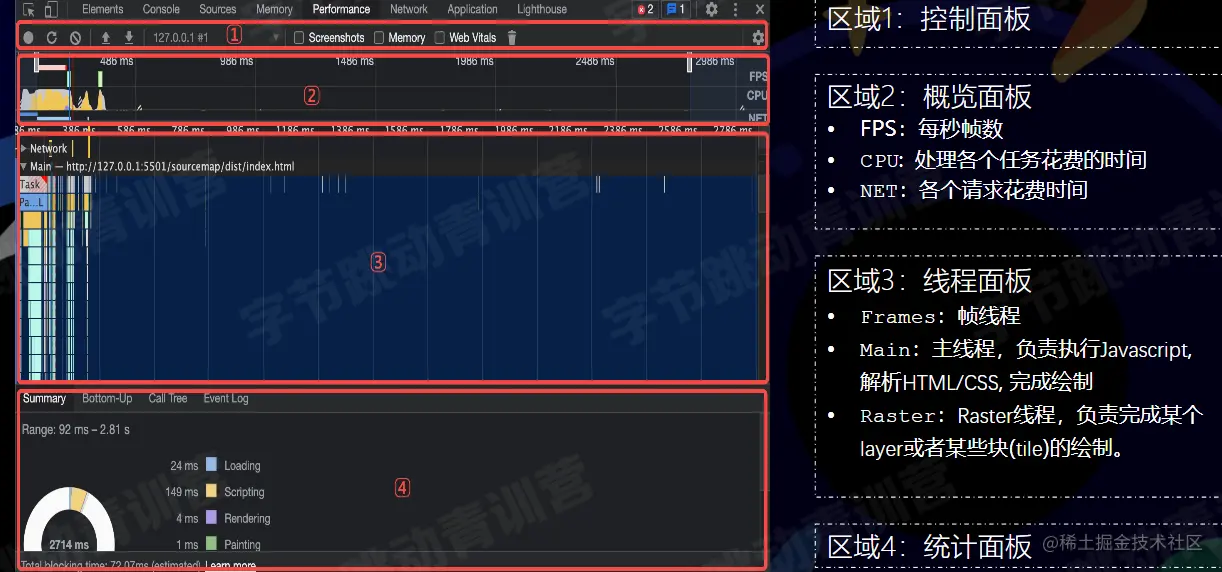
Task: Start recording with the record button
Action: [x=28, y=38]
